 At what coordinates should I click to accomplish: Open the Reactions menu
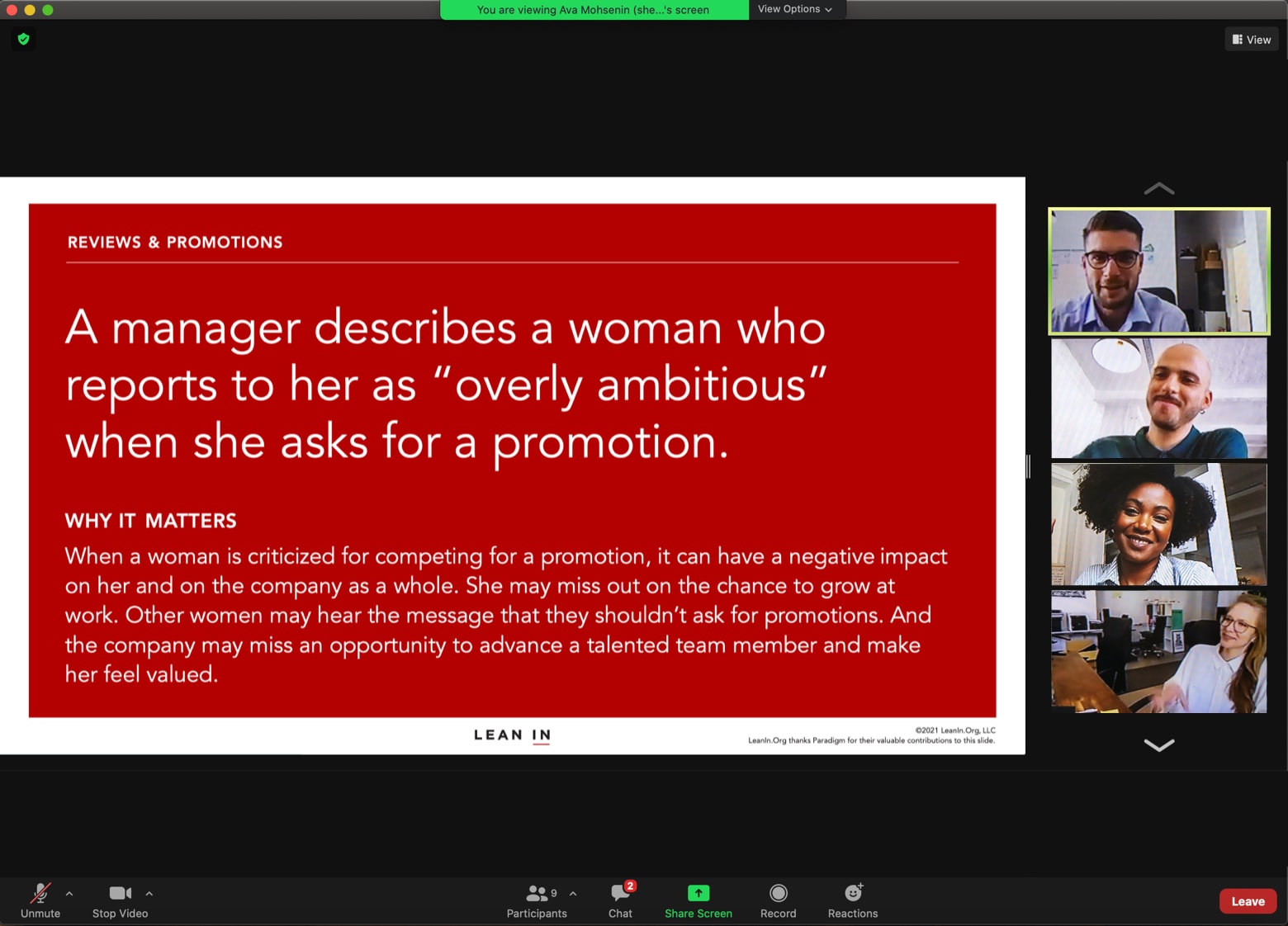pyautogui.click(x=852, y=900)
